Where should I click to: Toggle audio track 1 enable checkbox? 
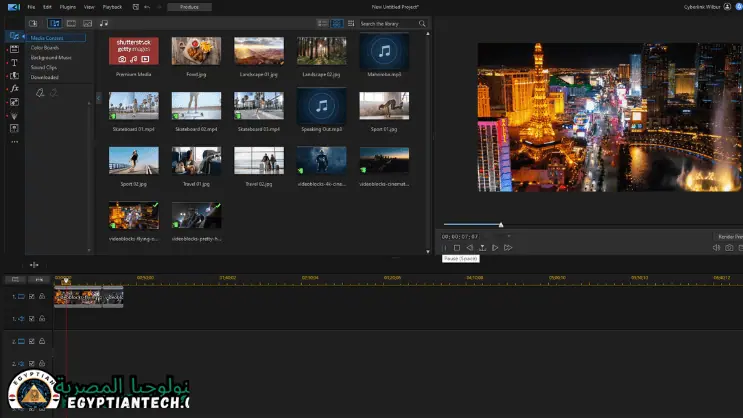(x=31, y=318)
